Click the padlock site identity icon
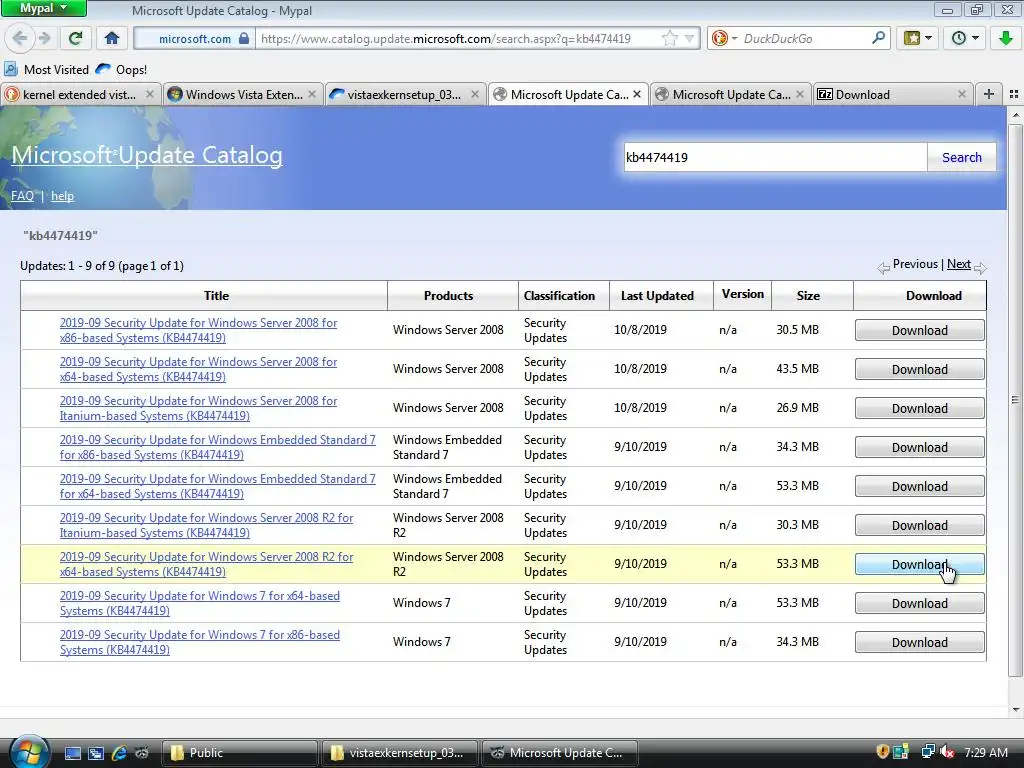Image resolution: width=1024 pixels, height=768 pixels. 244,38
